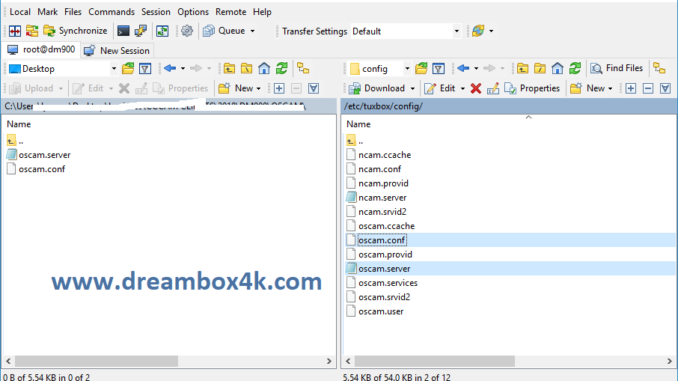Click remote unselect files minus icon
678x381 pixels.
[x=648, y=88]
